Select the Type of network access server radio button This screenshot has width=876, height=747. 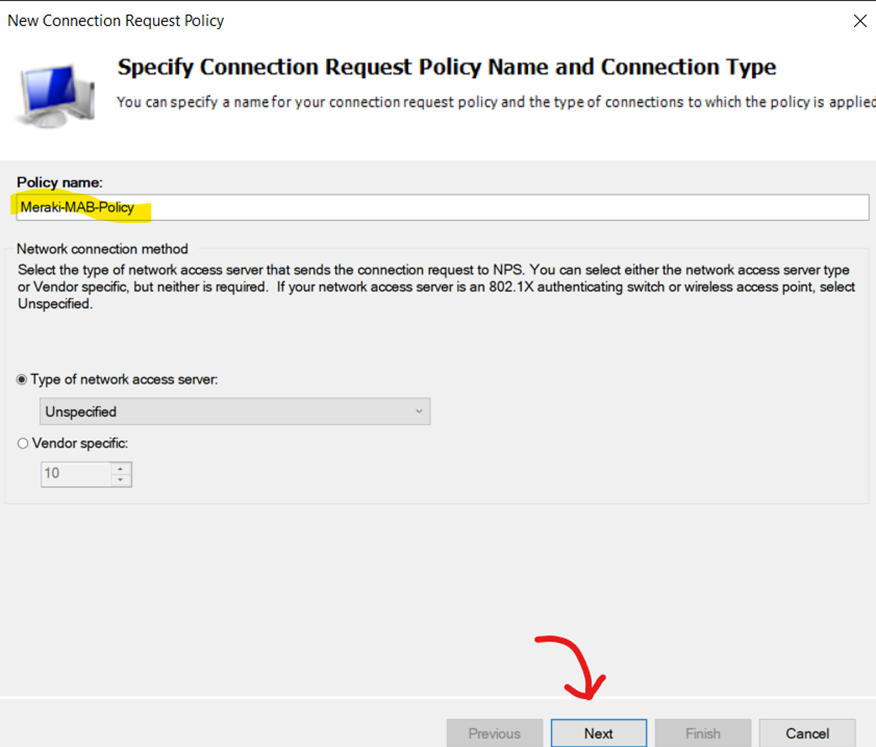click(22, 380)
